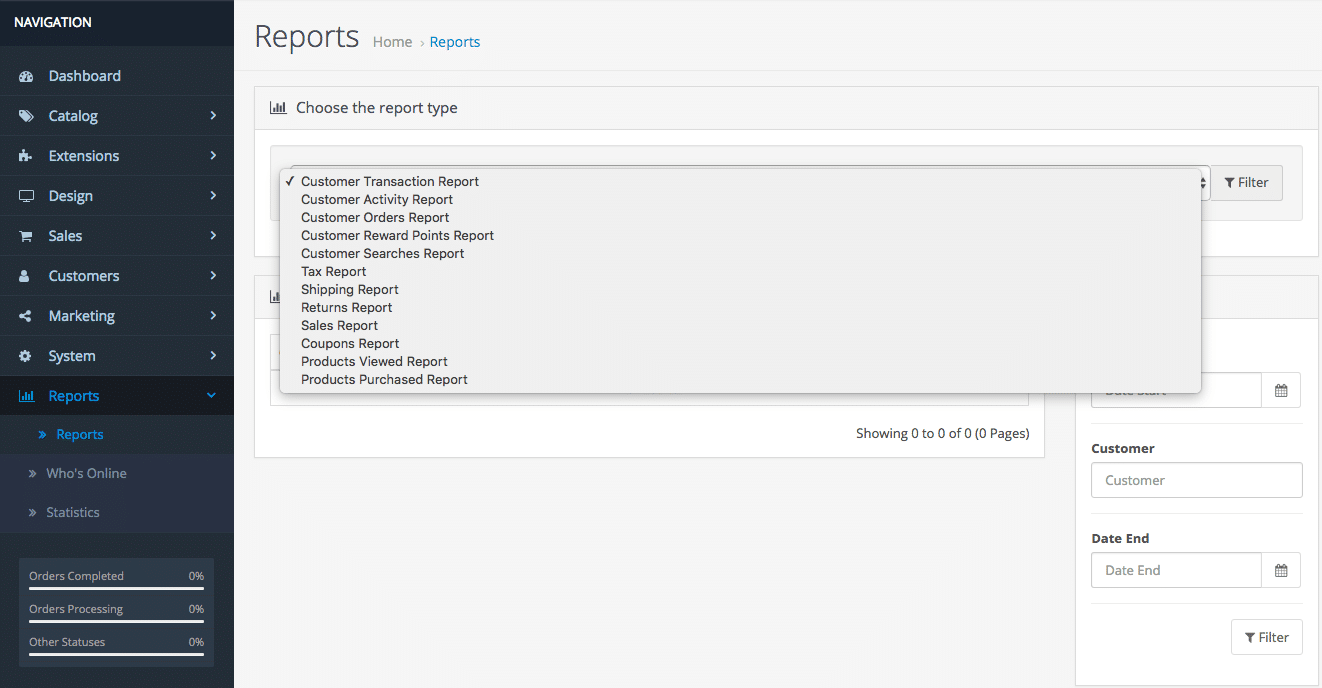This screenshot has width=1322, height=688.
Task: Click the Customers person icon
Action: click(26, 276)
